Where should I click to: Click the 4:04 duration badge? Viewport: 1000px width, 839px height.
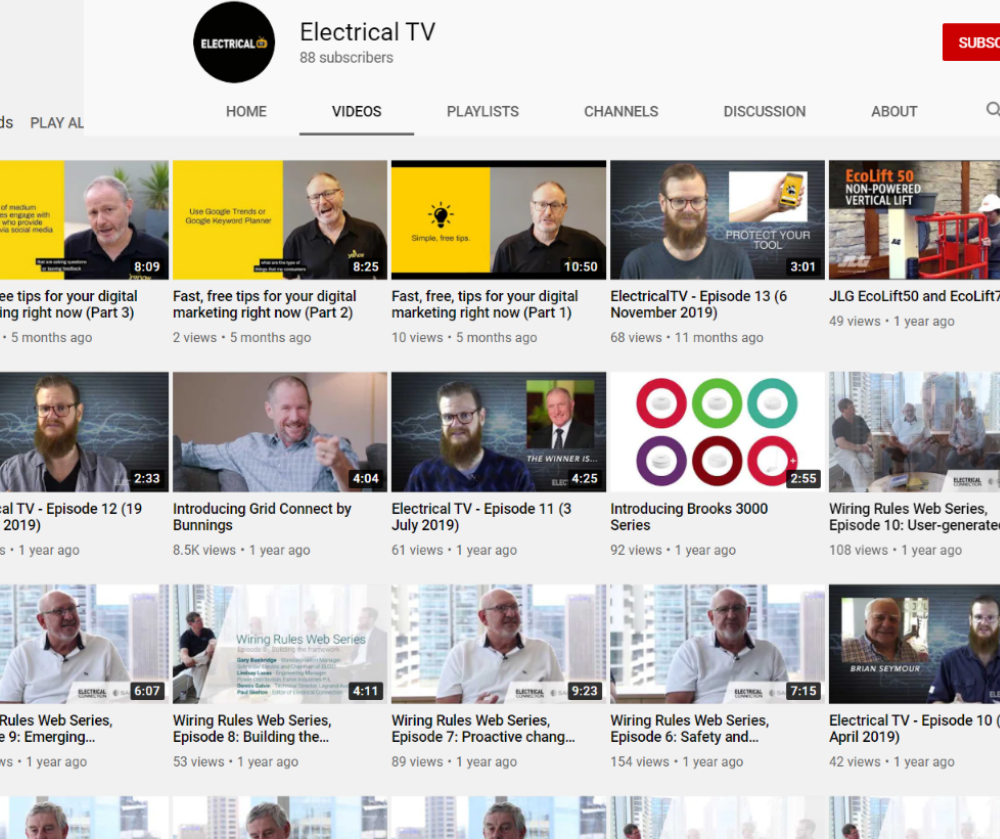[x=366, y=478]
